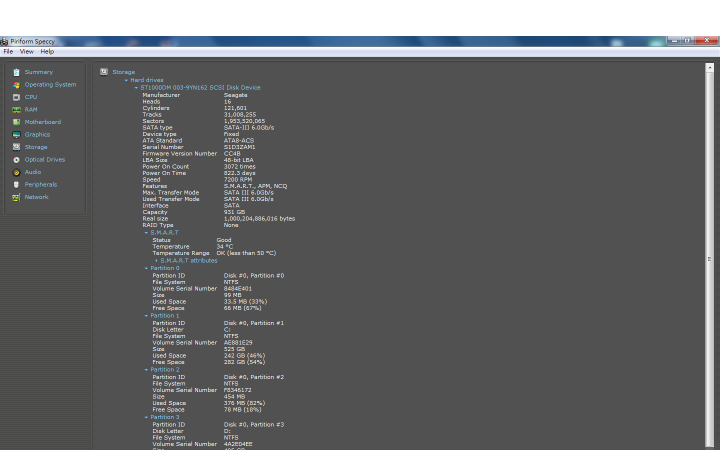Collapse the Partition 3 node
The height and width of the screenshot is (450, 720).
pyautogui.click(x=146, y=417)
